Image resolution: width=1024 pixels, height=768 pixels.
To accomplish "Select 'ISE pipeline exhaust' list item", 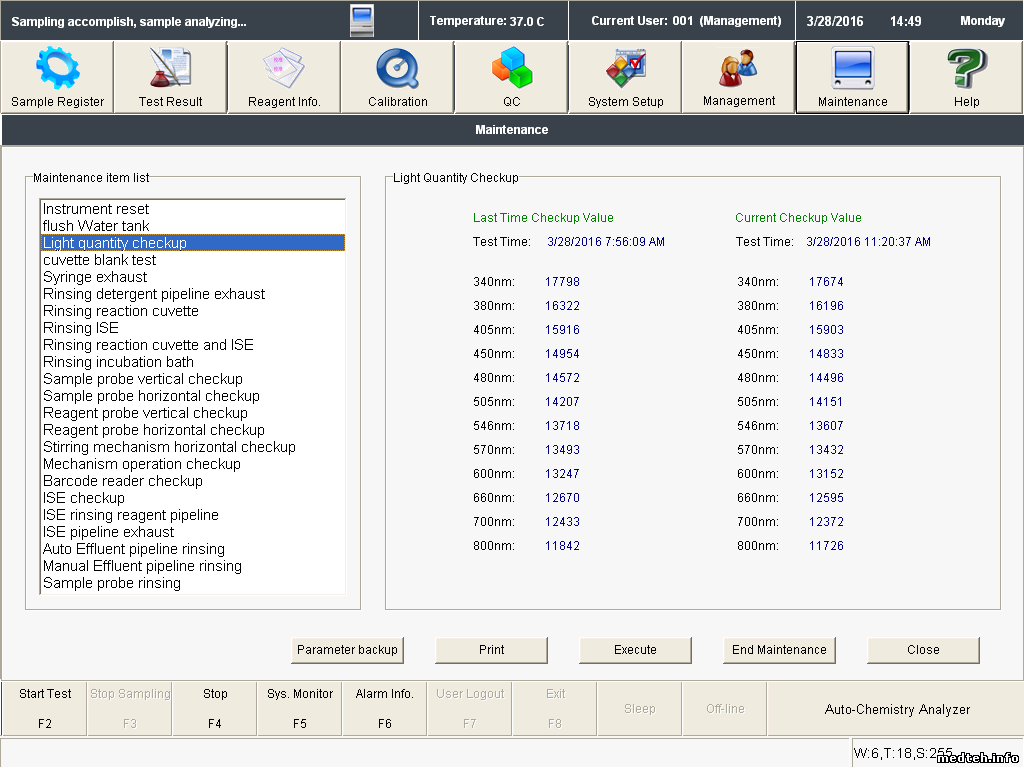I will point(108,532).
